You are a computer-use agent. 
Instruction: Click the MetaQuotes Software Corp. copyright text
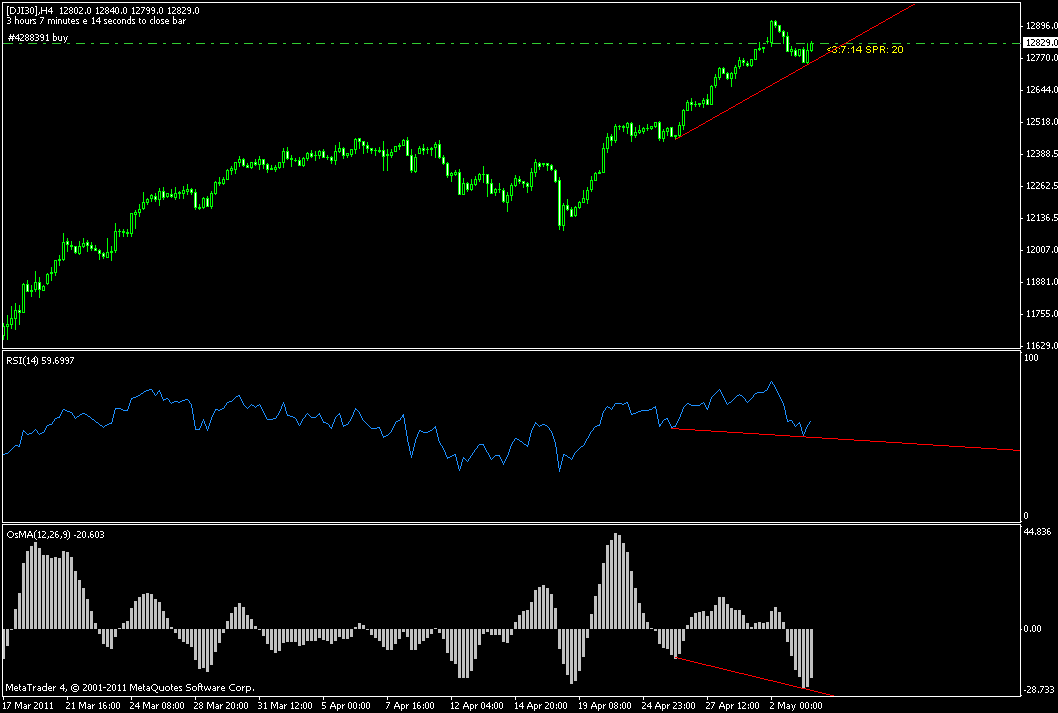[x=130, y=688]
